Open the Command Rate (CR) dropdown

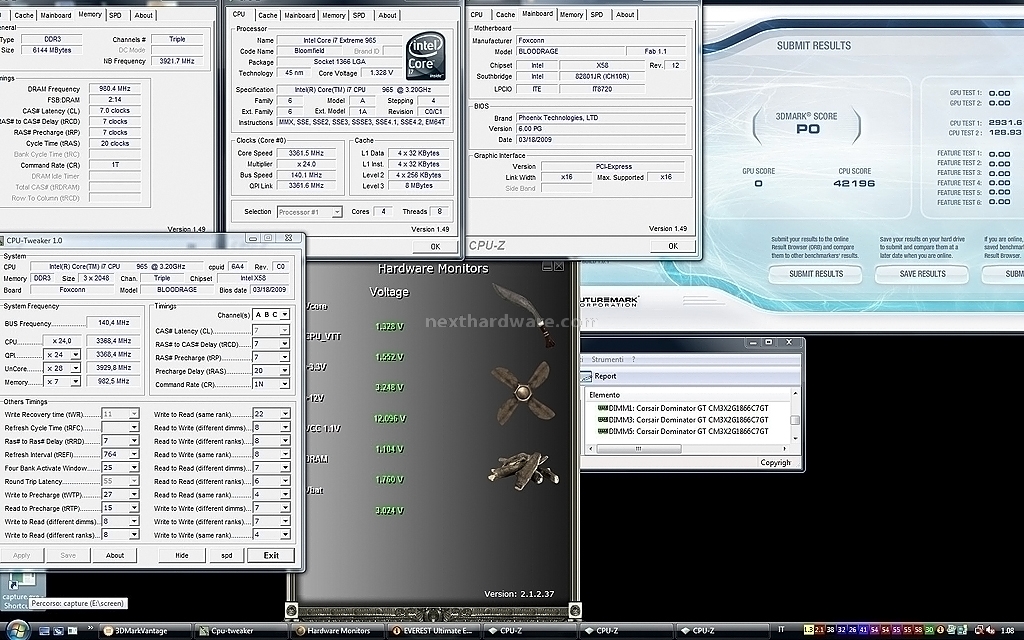pos(285,384)
